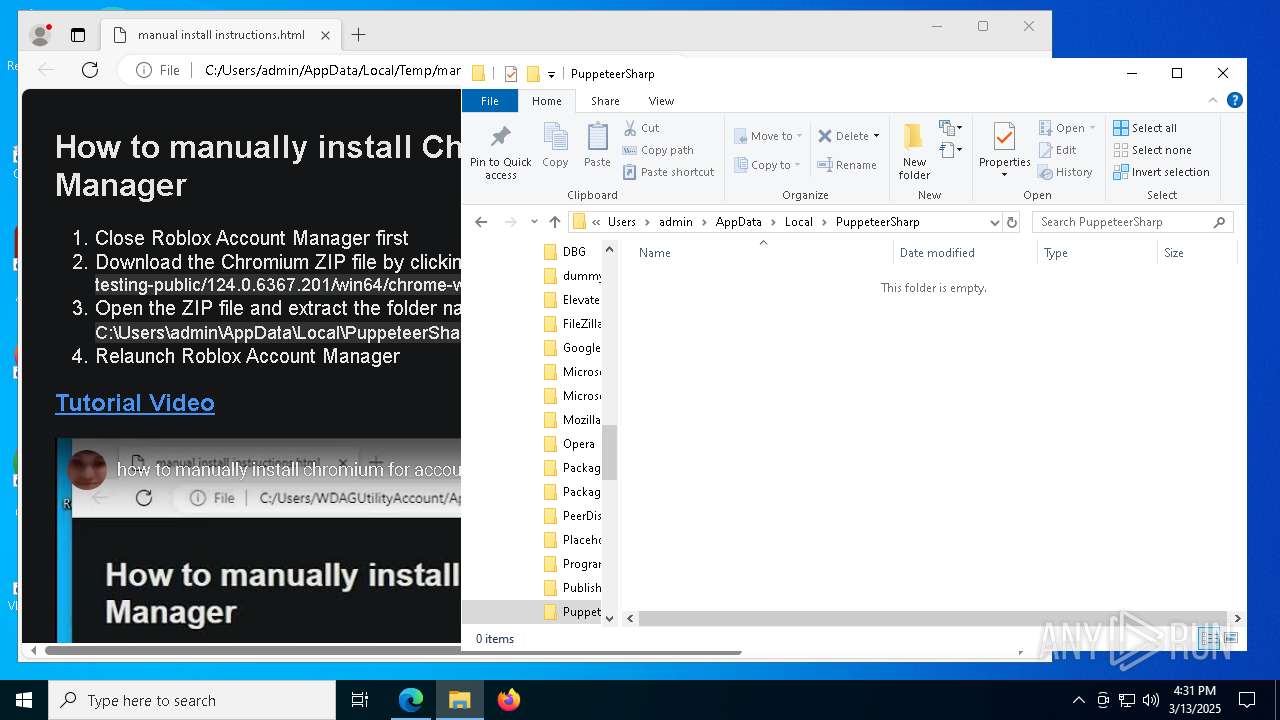This screenshot has width=1280, height=720.
Task: Click Invert selection in ribbon
Action: [1161, 172]
